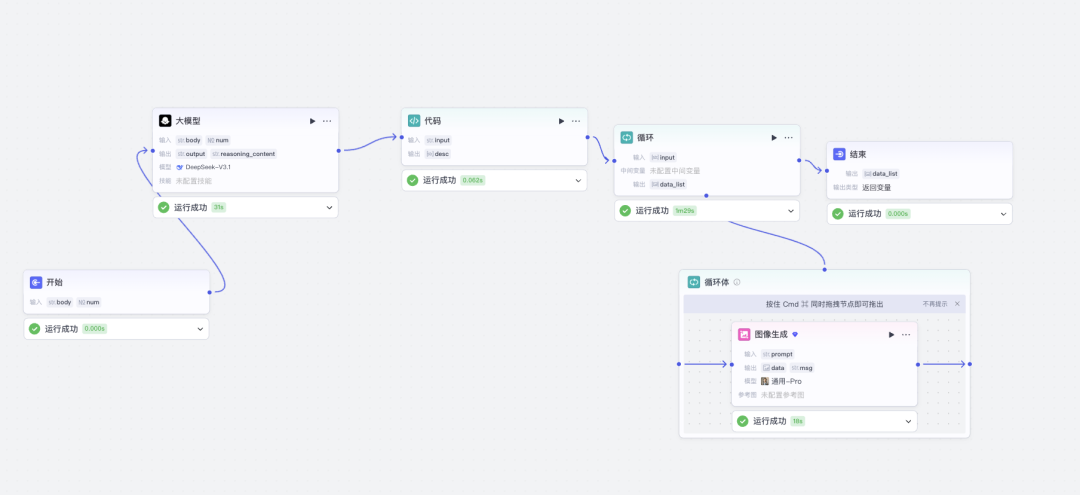
Task: Click 不再提示 to stop showing hint
Action: (x=935, y=304)
